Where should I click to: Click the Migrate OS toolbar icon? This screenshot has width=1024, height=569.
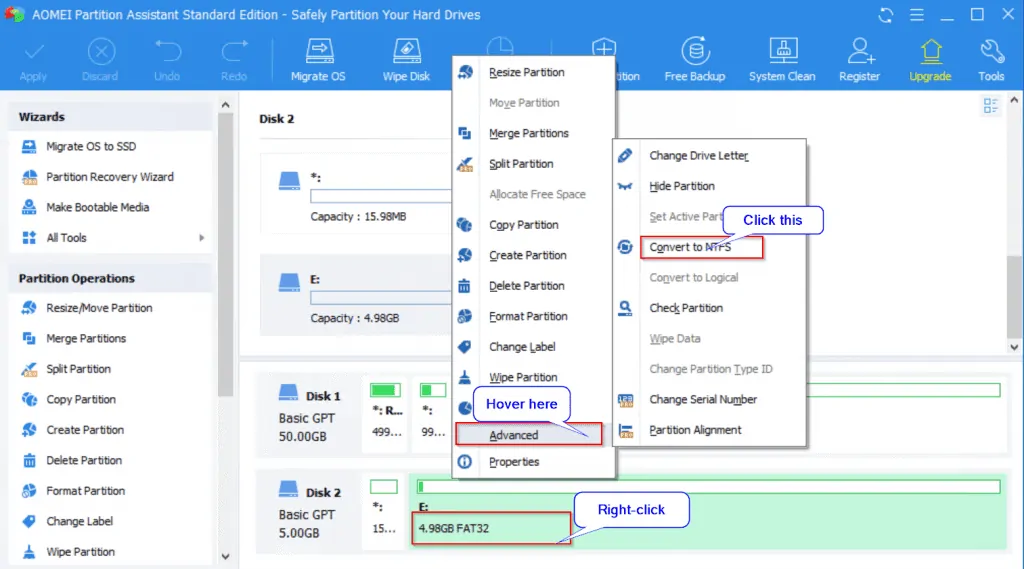click(x=318, y=52)
